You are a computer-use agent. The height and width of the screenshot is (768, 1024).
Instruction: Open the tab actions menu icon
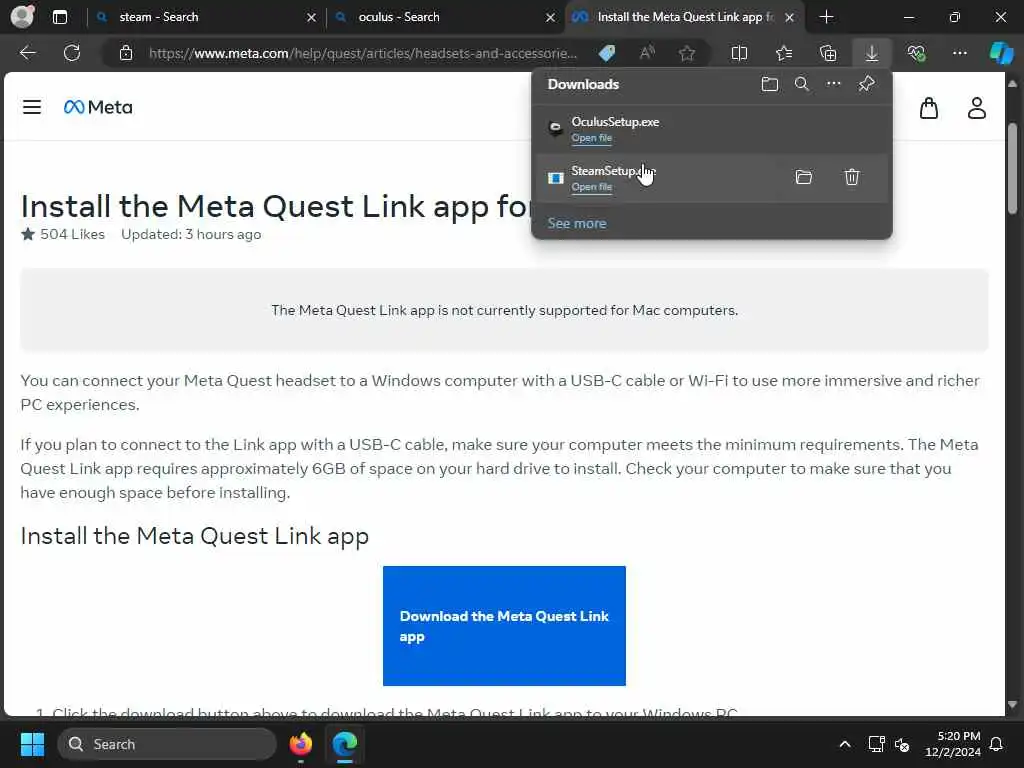coord(59,17)
